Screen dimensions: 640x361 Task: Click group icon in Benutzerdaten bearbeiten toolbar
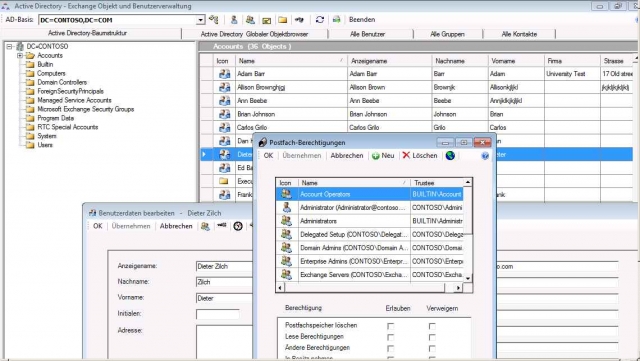[x=205, y=226]
